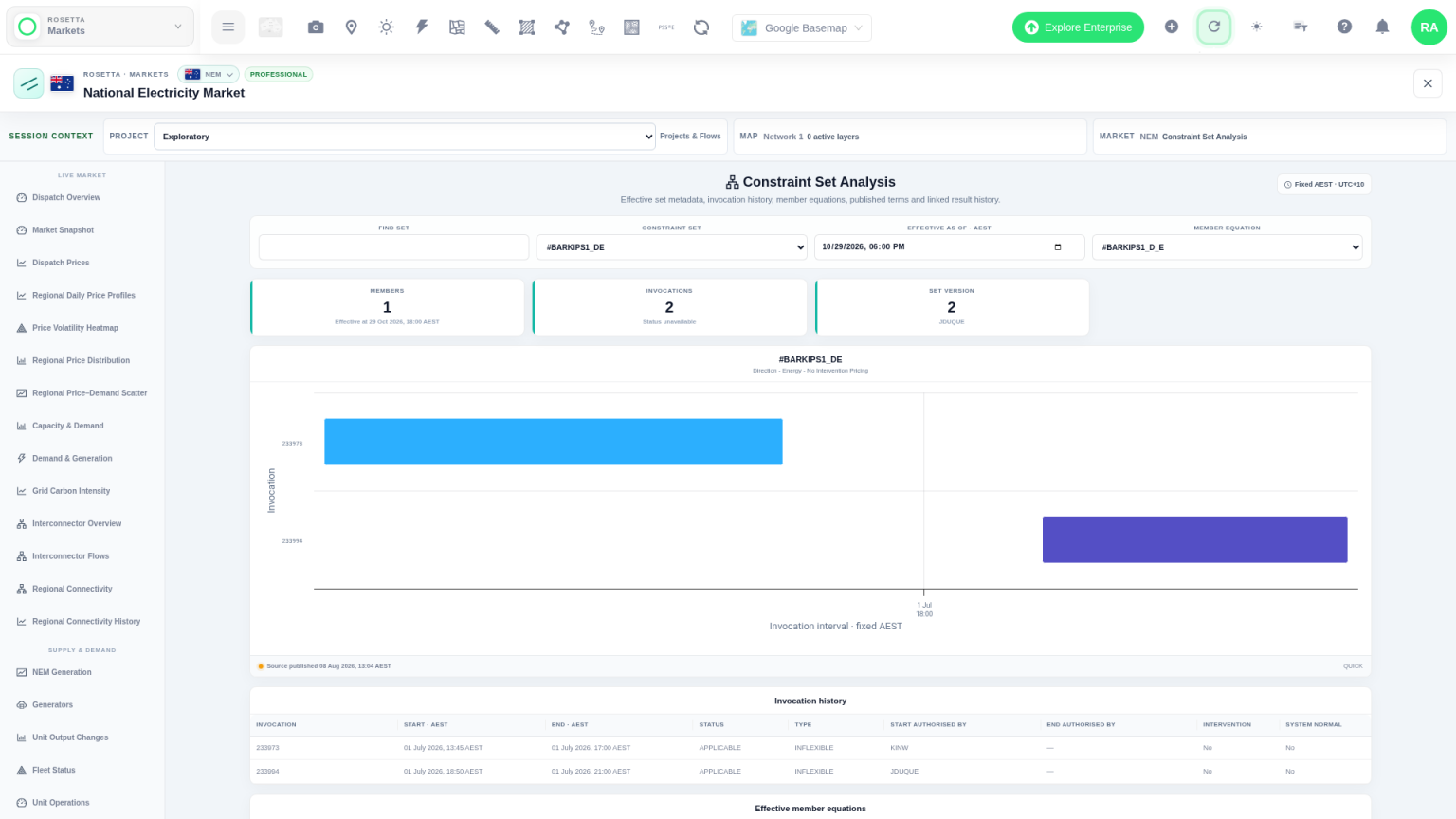Click Generators sidebar icon
1456x819 pixels.
[x=21, y=705]
